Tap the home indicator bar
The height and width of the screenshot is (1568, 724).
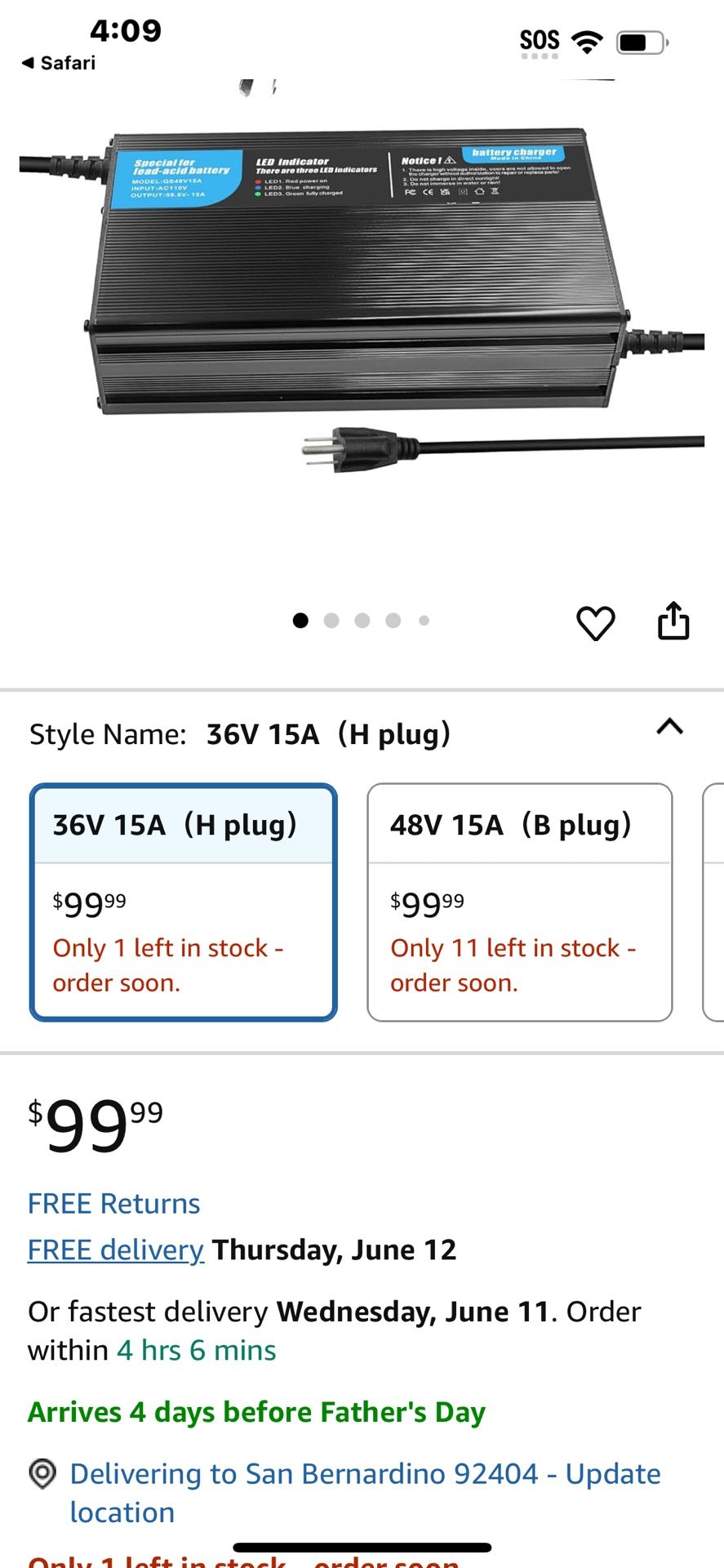[362, 1547]
